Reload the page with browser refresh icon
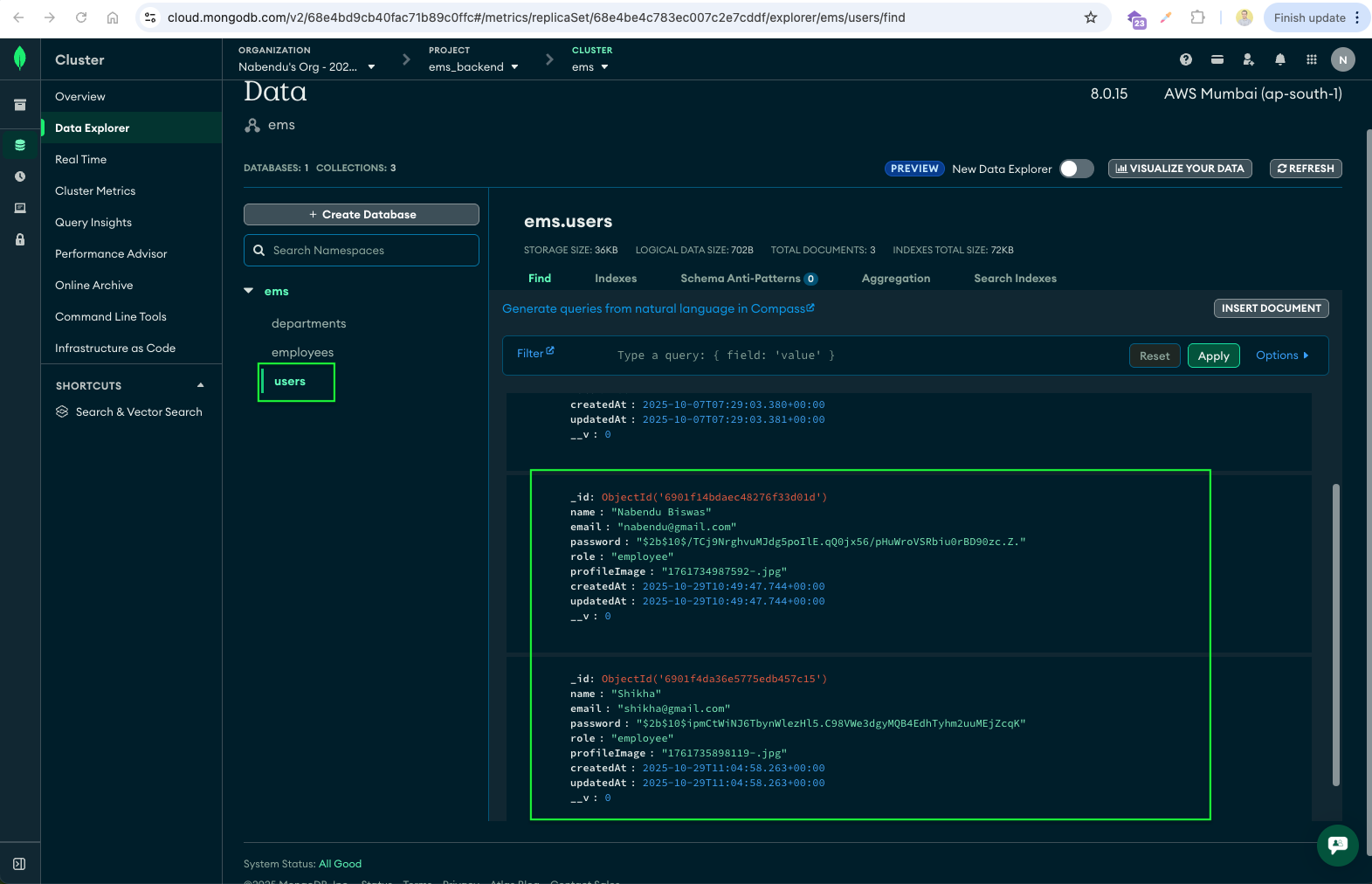1372x884 pixels. 81,17
